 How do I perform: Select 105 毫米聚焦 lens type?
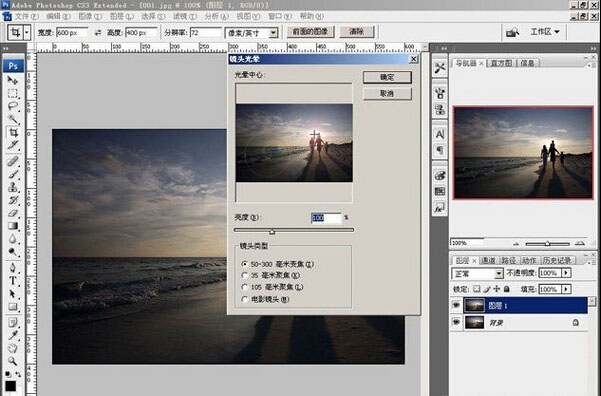tap(245, 287)
